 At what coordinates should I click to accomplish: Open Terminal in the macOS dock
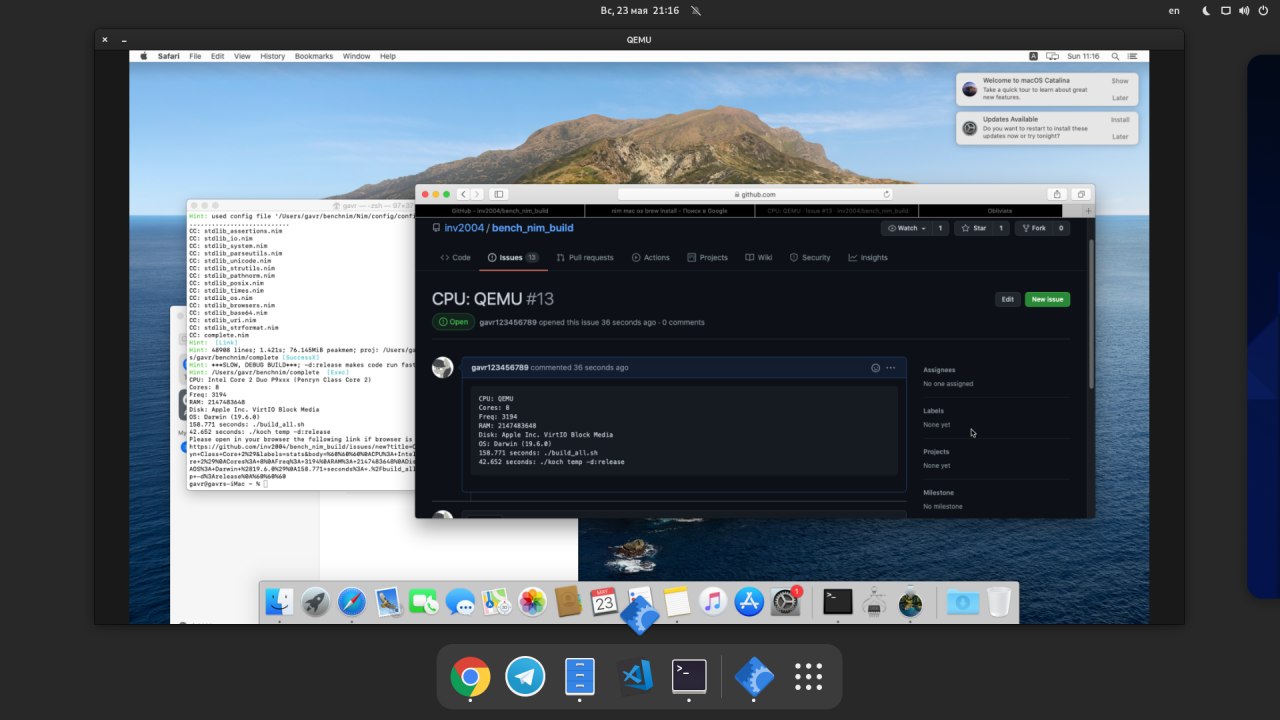coord(838,602)
